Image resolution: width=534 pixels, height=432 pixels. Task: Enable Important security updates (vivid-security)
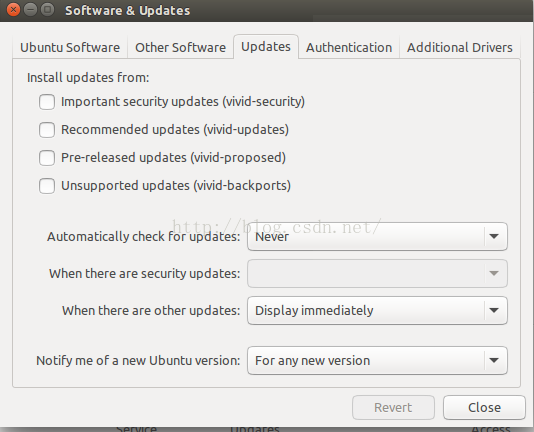tap(47, 102)
